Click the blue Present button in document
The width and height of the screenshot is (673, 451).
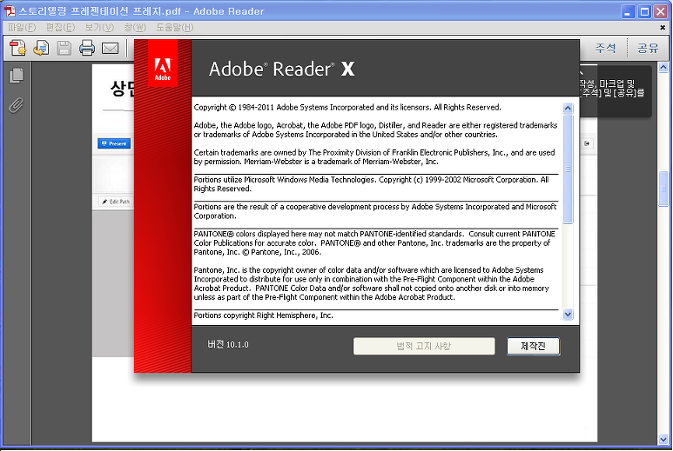[x=114, y=143]
